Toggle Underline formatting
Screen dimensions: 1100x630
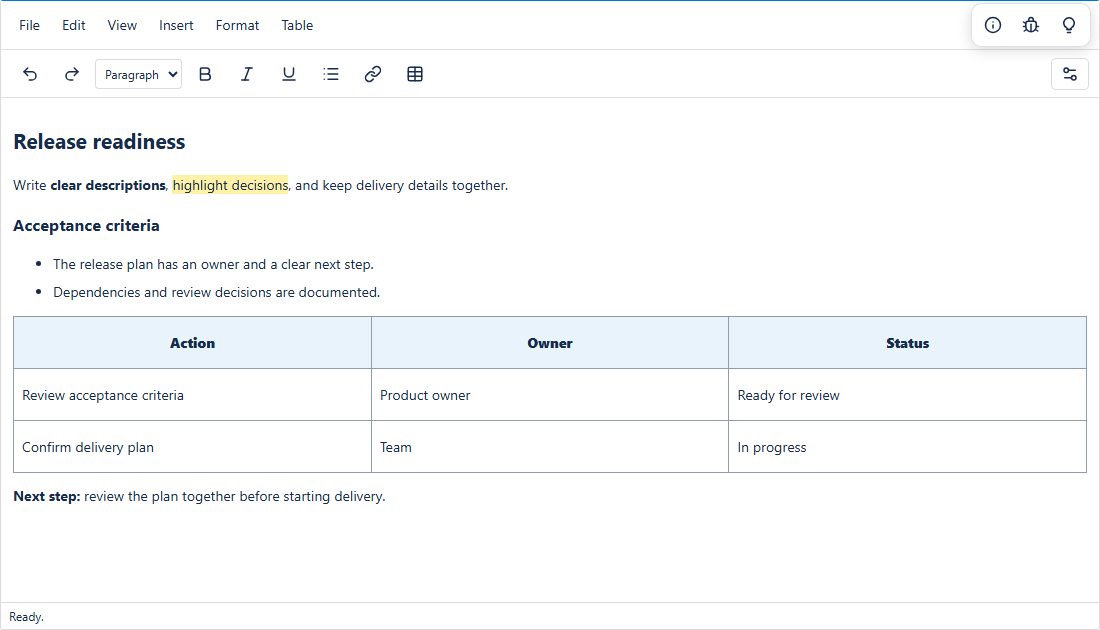[x=288, y=74]
